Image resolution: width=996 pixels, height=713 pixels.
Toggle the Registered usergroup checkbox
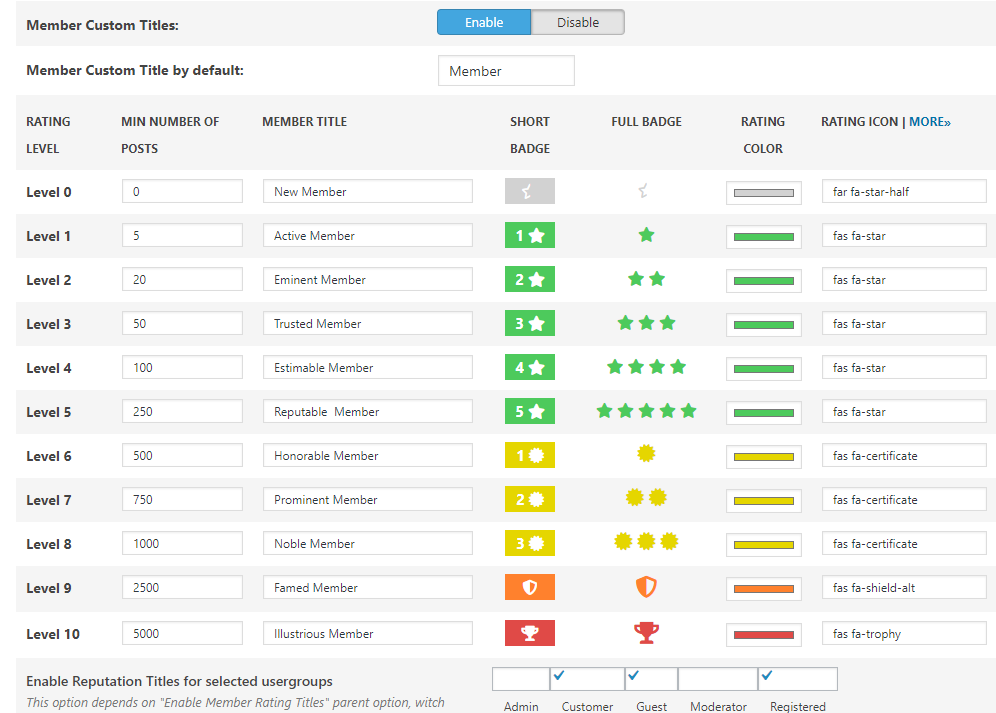click(x=797, y=679)
